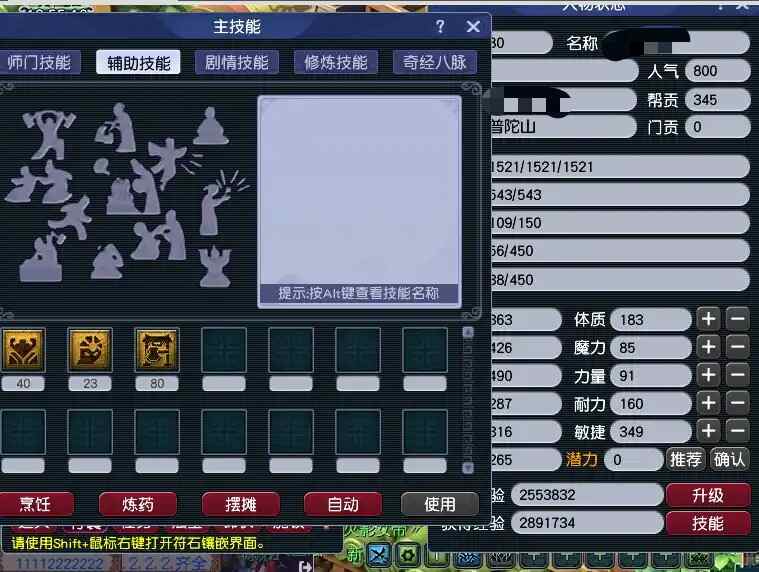Click the experience value 2891734
Screen dimensions: 759x572
[x=587, y=523]
